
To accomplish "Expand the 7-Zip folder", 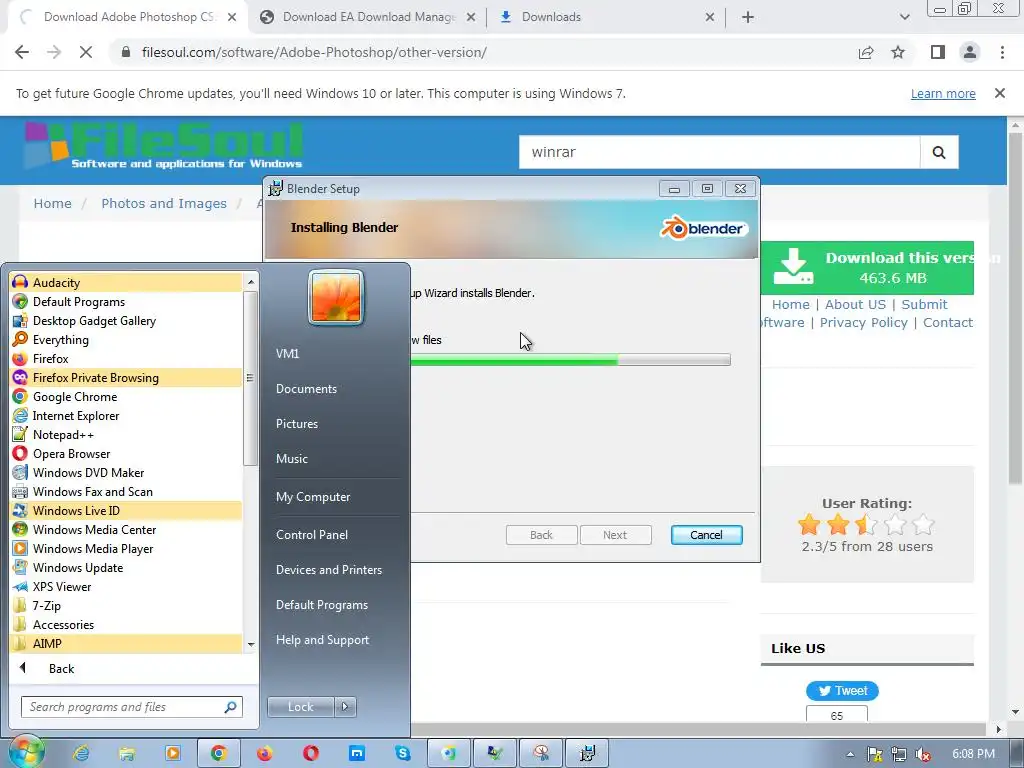I will (126, 605).
